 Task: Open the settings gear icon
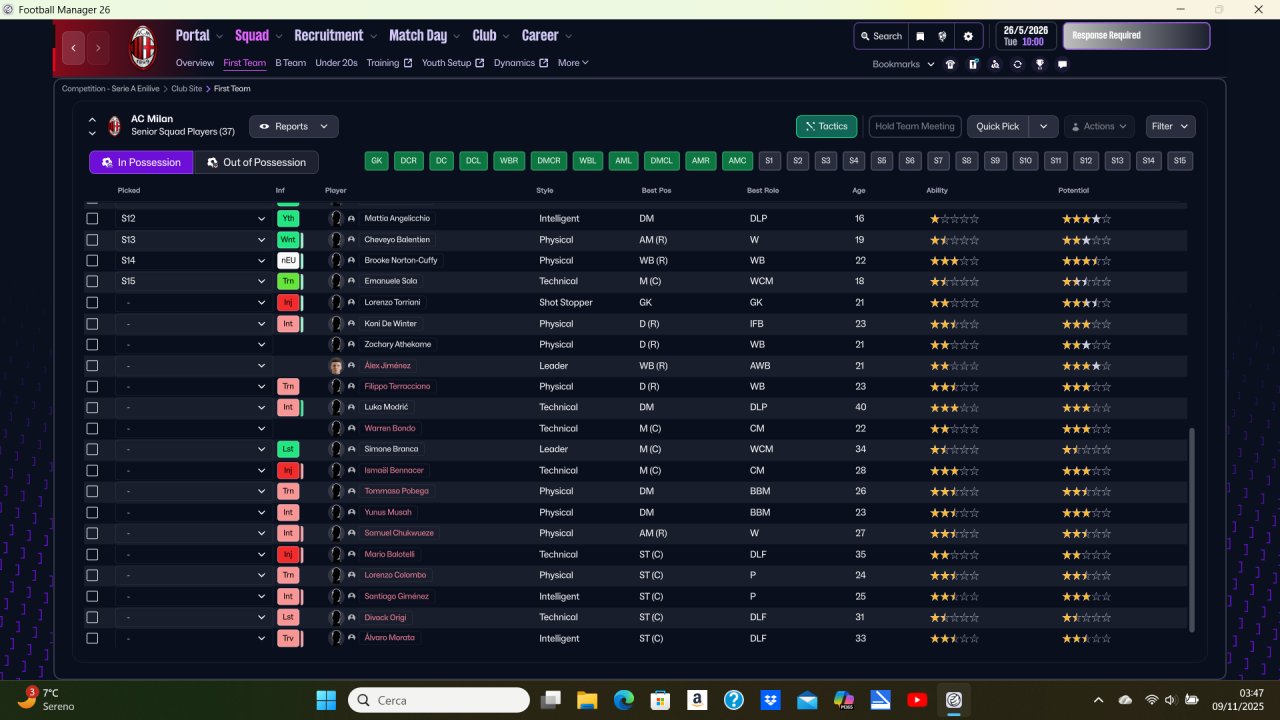[x=968, y=36]
